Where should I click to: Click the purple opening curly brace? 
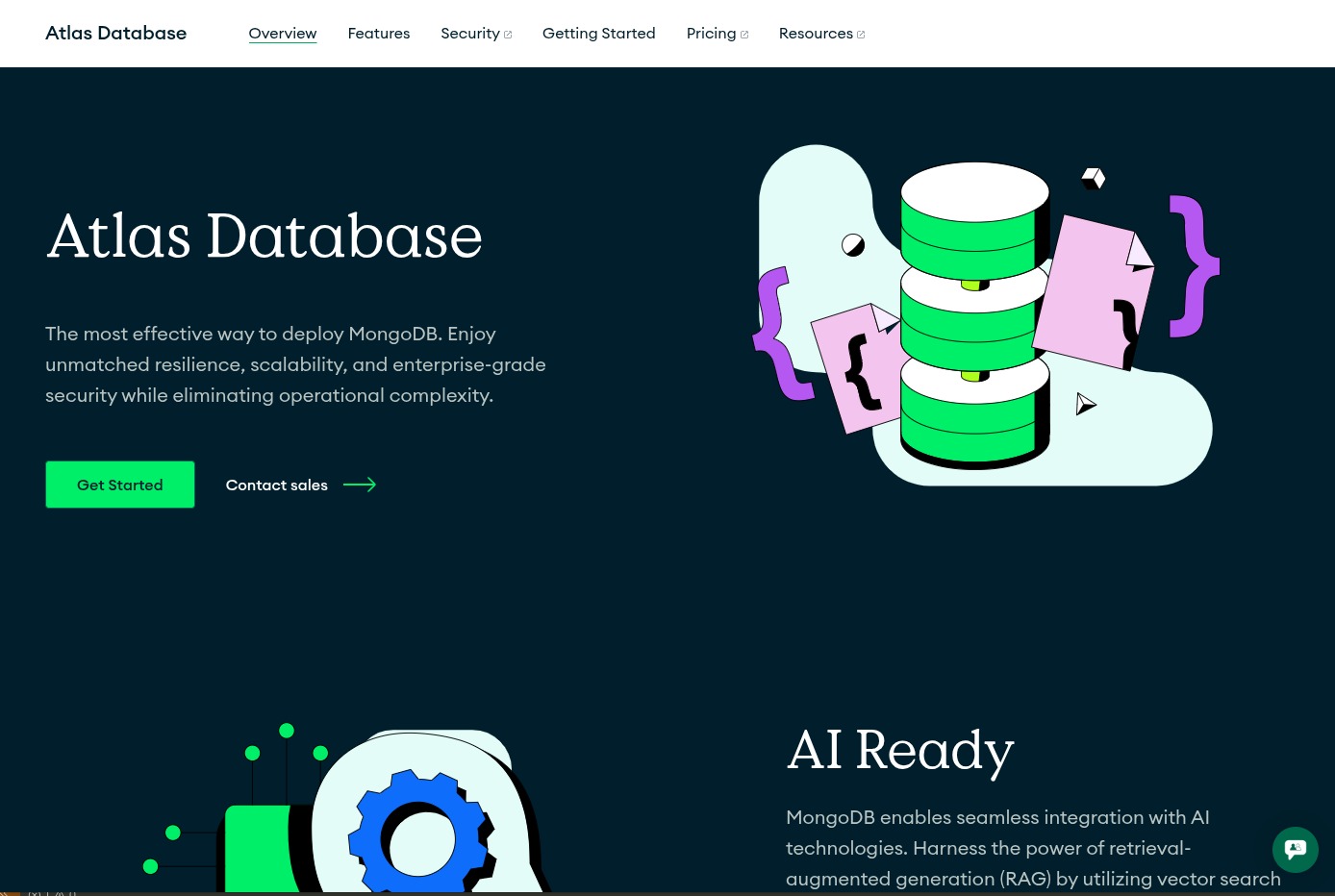pyautogui.click(x=775, y=335)
